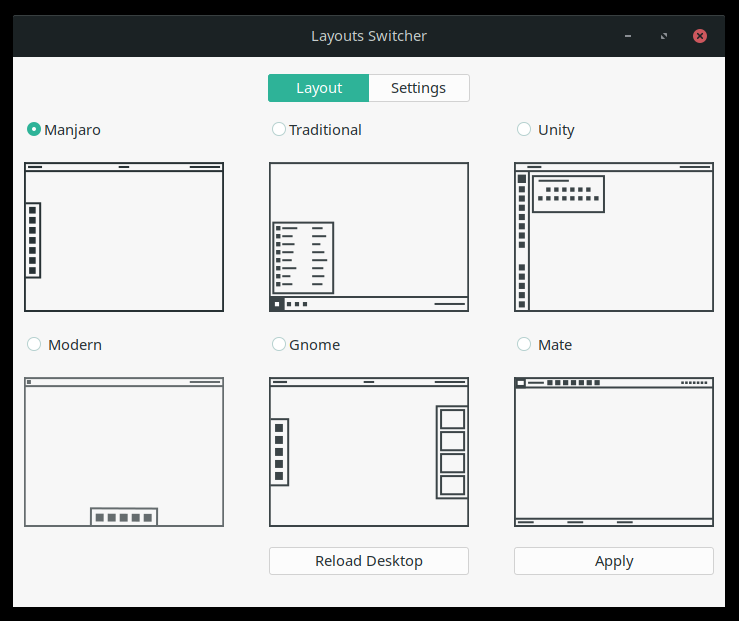
Task: Click the Reload Desktop button
Action: pos(369,561)
